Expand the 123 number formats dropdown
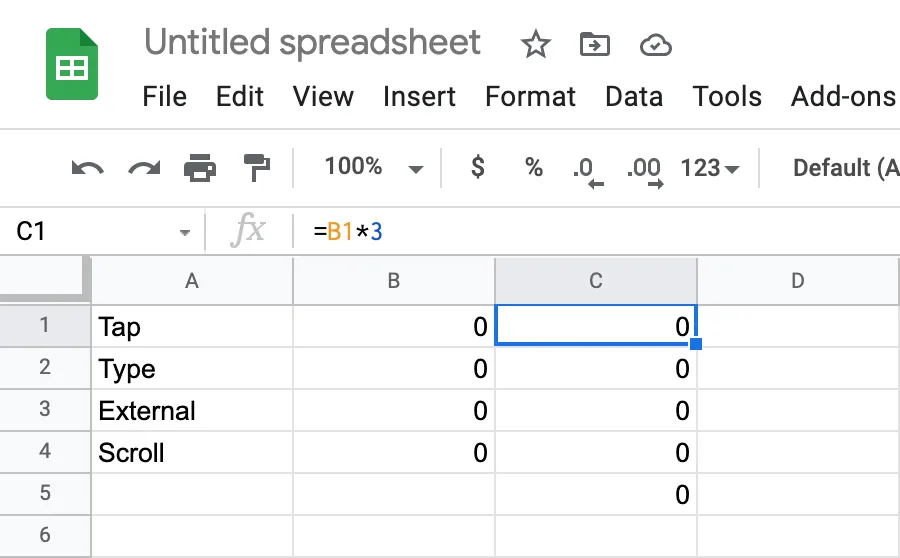This screenshot has height=558, width=900. point(709,168)
